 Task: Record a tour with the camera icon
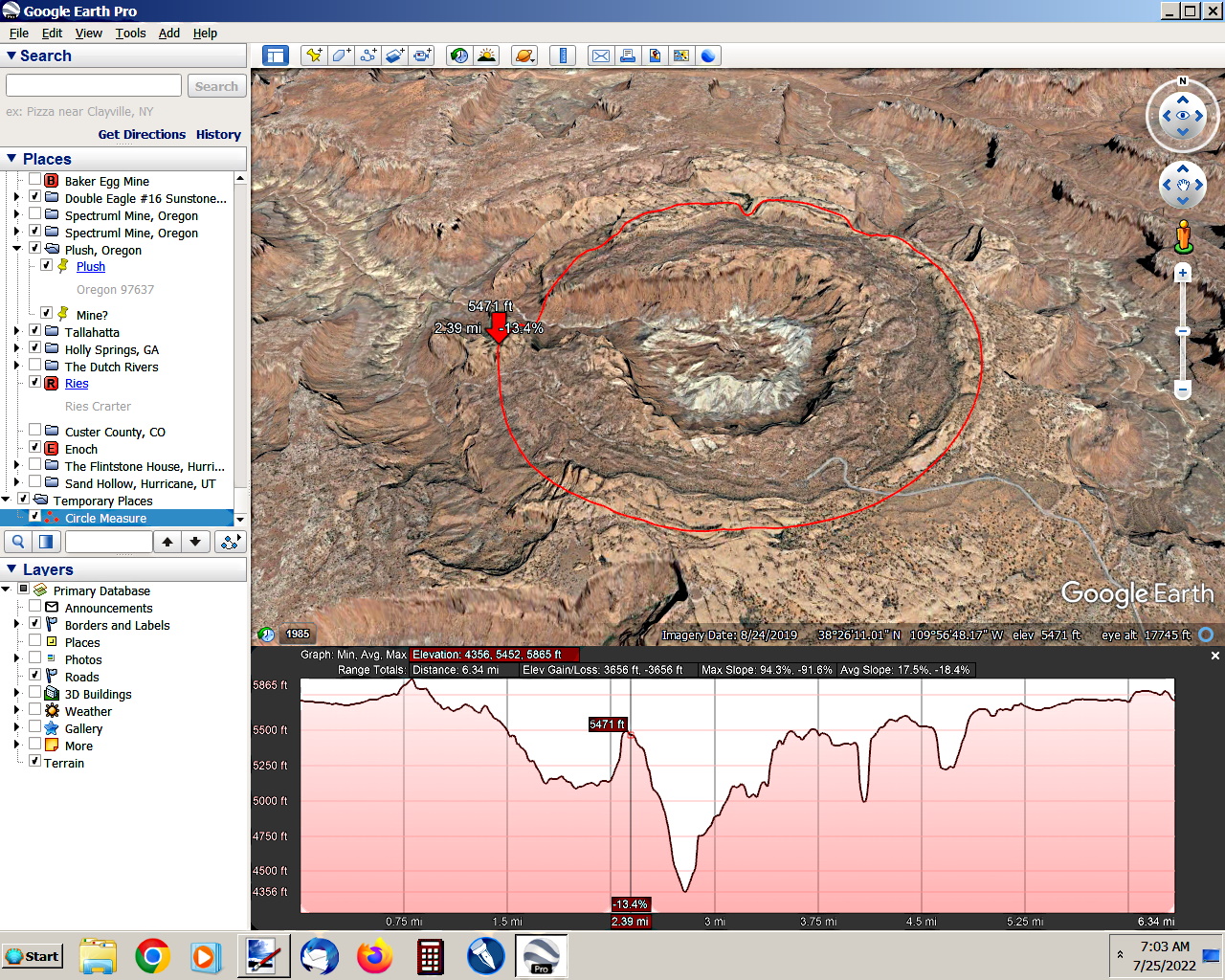pyautogui.click(x=422, y=56)
